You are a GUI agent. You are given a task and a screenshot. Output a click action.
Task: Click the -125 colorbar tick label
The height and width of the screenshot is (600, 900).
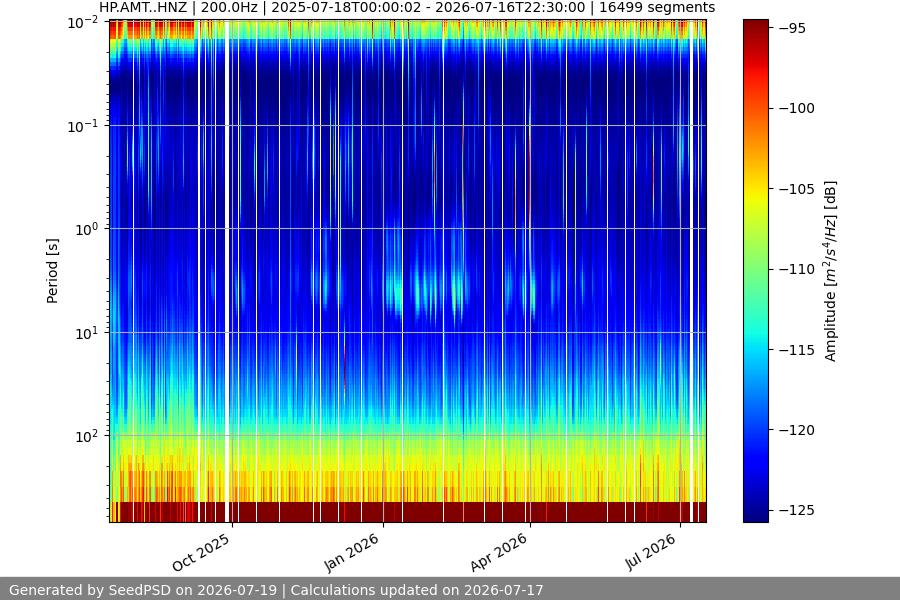pos(796,510)
